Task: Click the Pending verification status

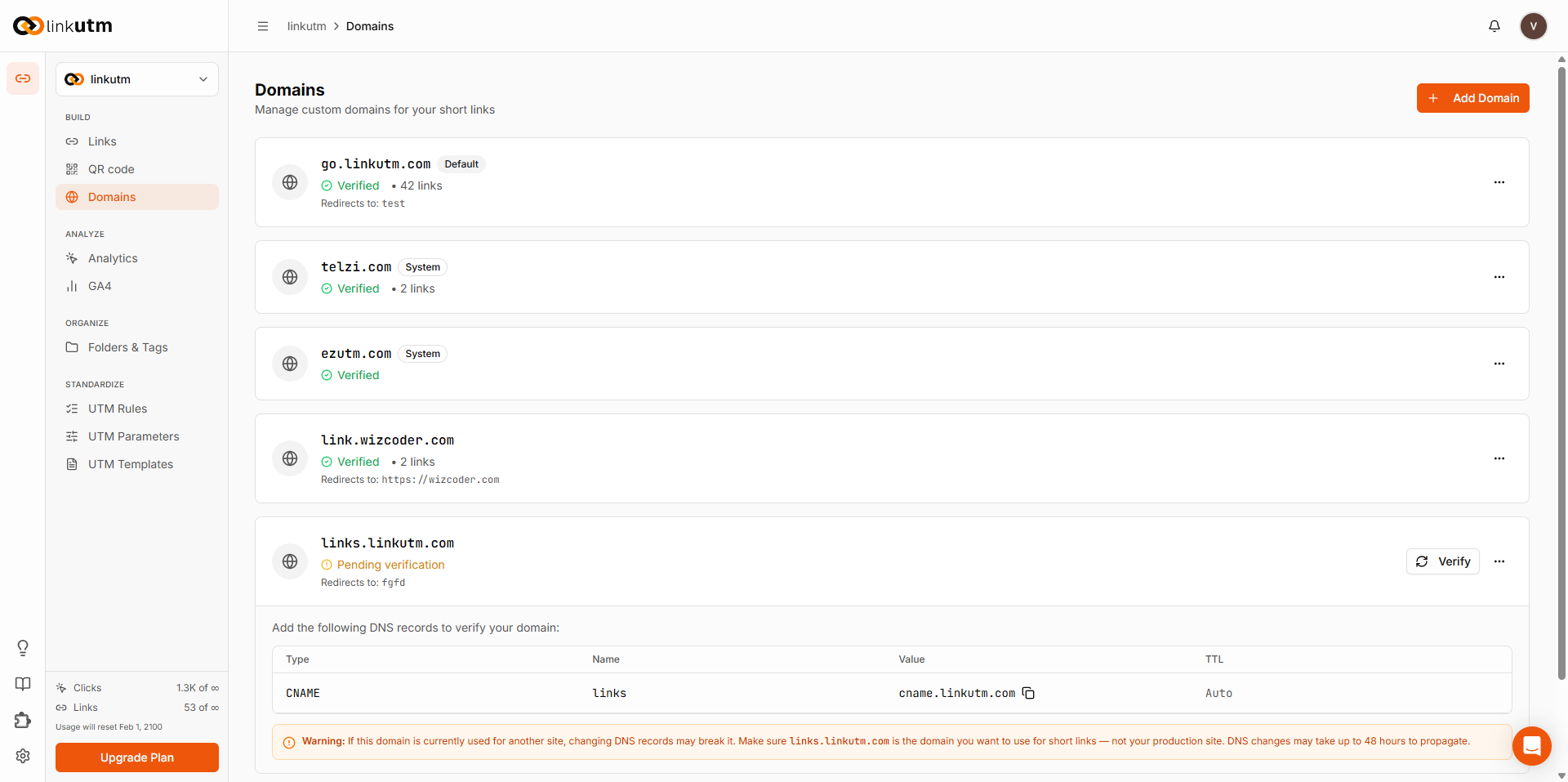Action: pos(383,565)
